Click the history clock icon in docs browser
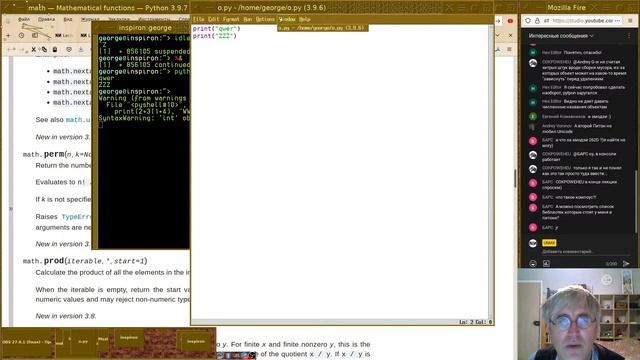Image resolution: width=640 pixels, height=360 pixels. 21,36
